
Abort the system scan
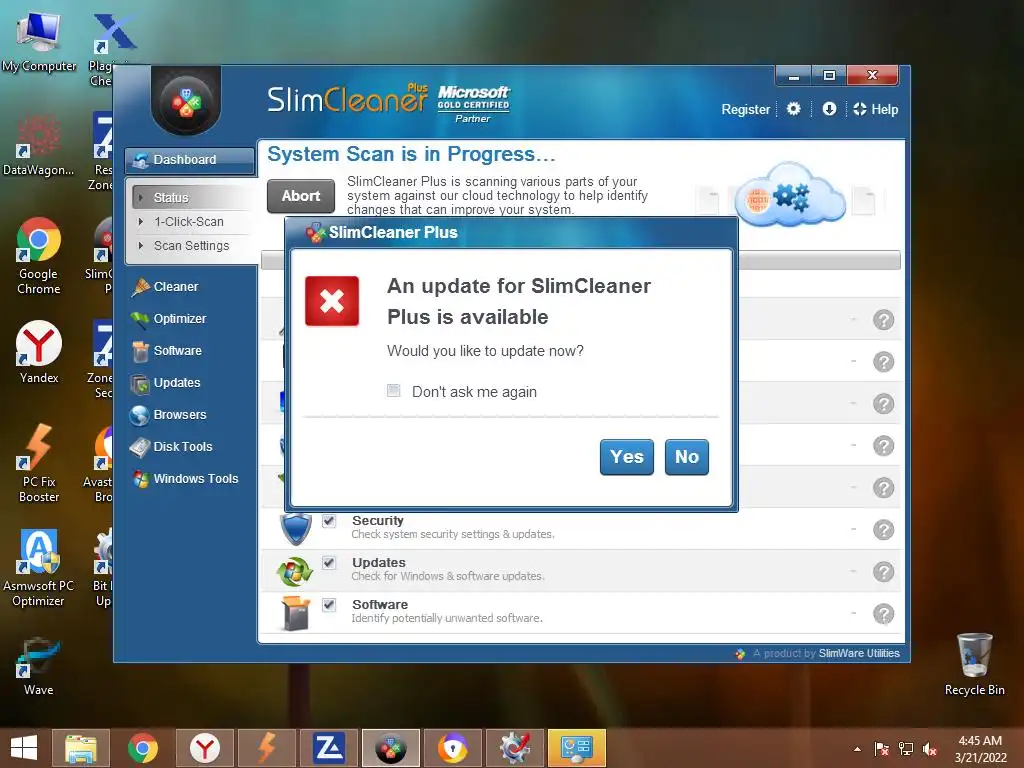tap(301, 196)
